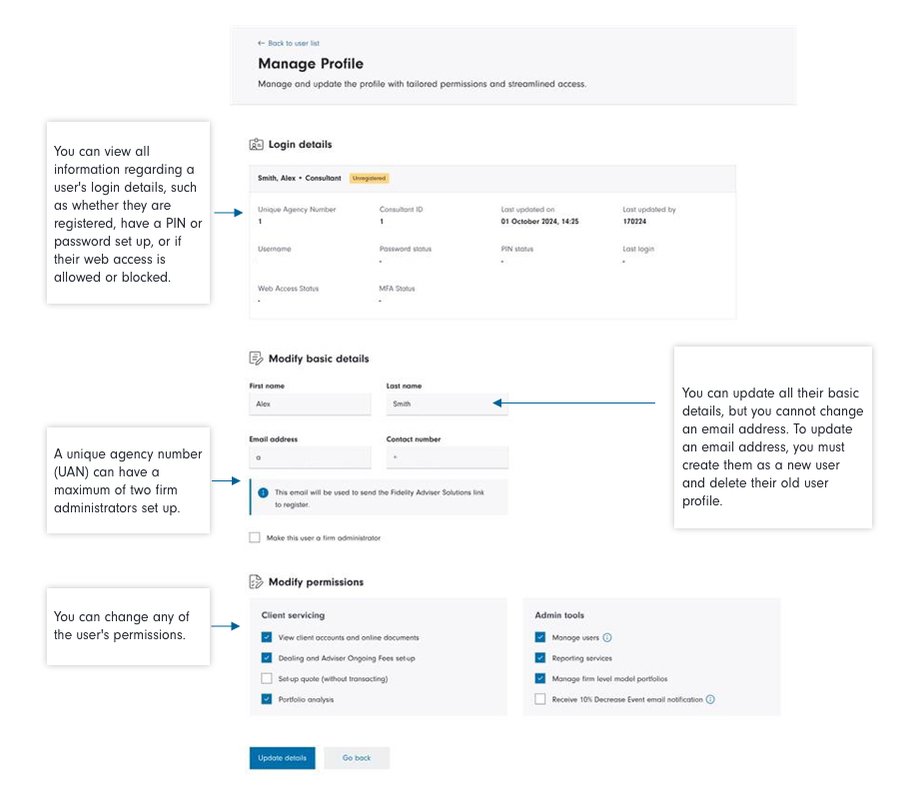Click the info icon beside Manage users
Viewport: 919px width, 800px height.
pos(607,637)
